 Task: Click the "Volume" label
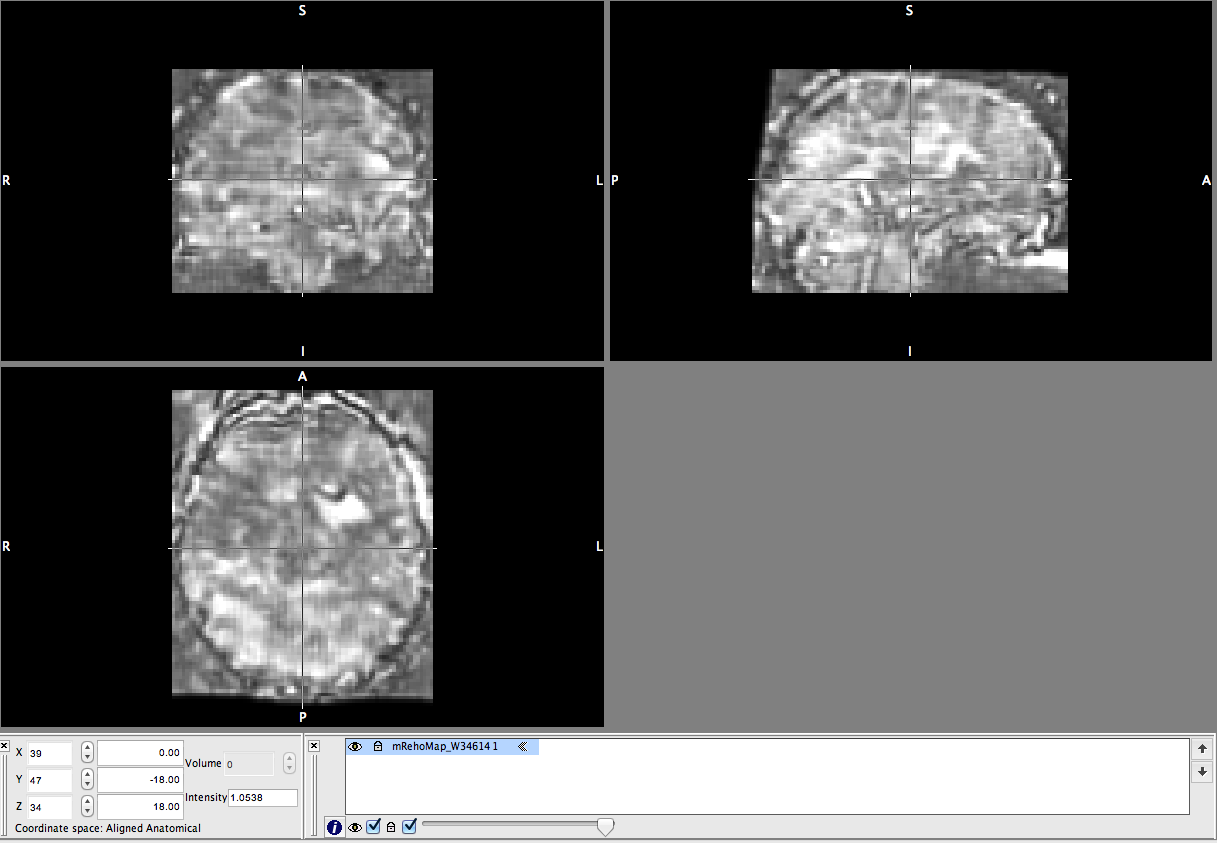pos(203,763)
